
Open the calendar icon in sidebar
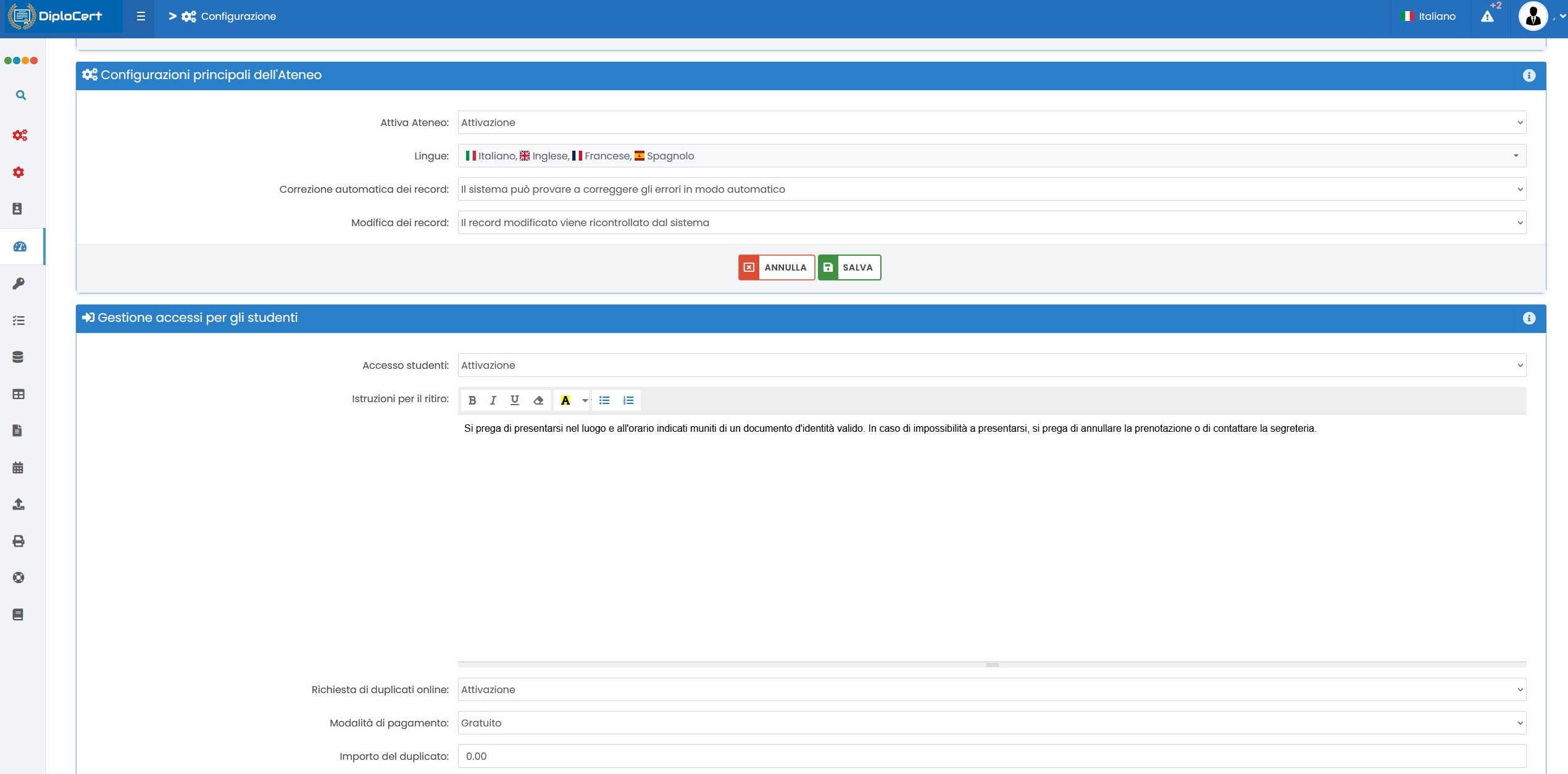[18, 468]
